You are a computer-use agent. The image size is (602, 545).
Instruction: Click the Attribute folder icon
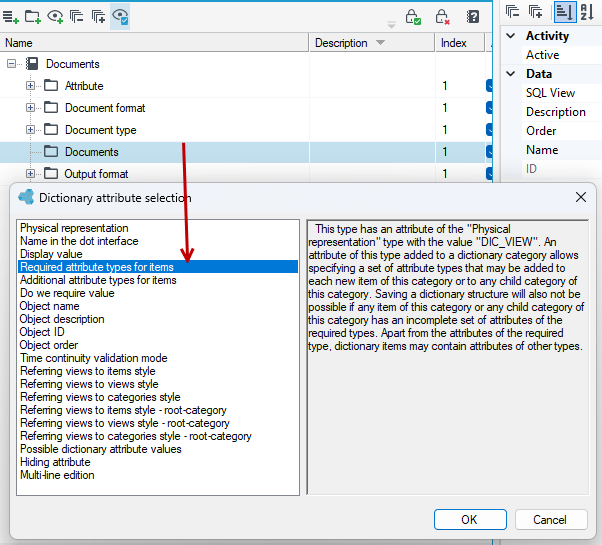[51, 85]
